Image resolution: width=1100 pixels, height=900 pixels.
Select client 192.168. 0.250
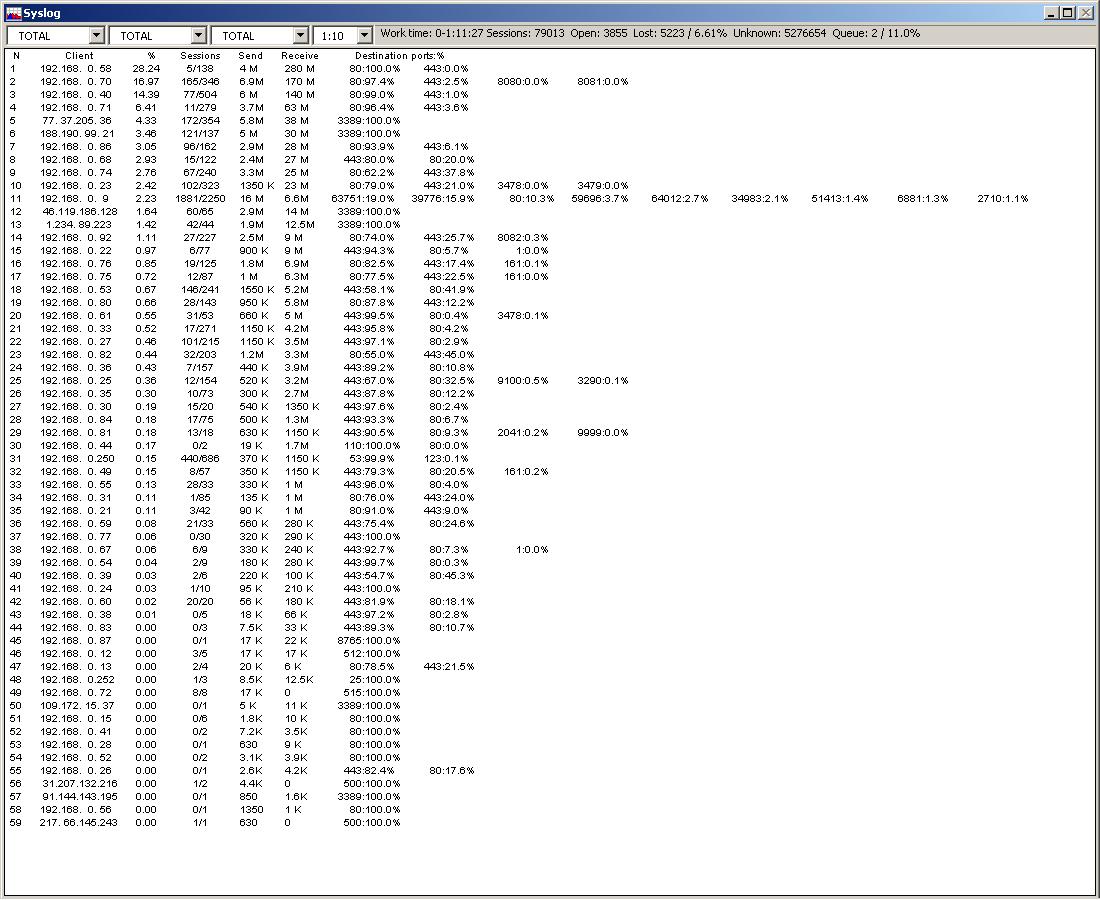point(77,458)
